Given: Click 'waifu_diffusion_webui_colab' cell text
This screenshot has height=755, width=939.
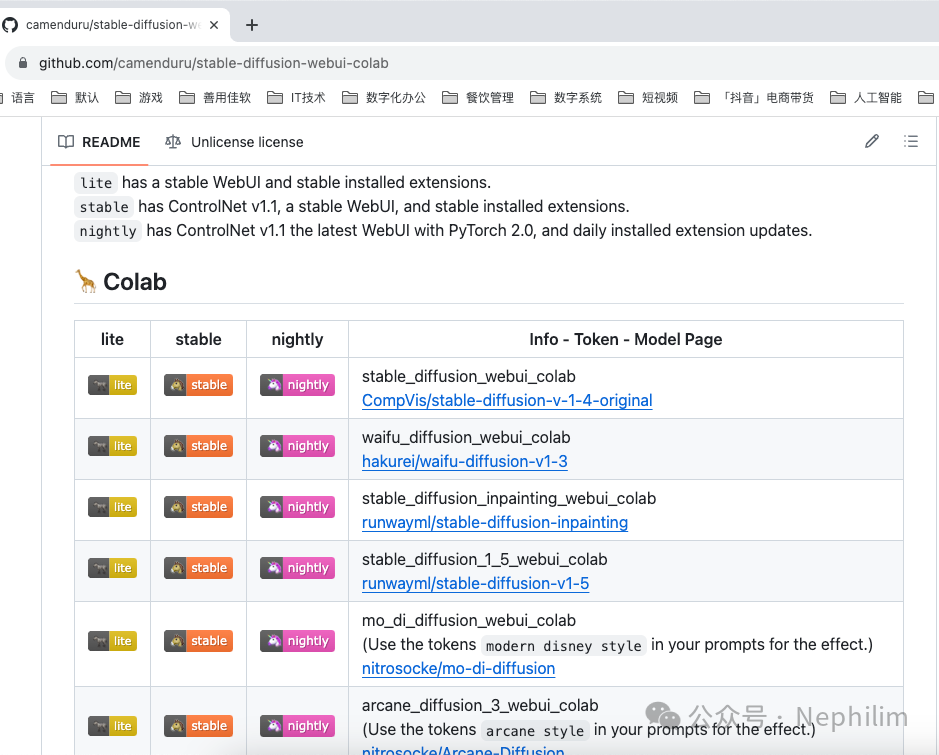Looking at the screenshot, I should coord(466,438).
